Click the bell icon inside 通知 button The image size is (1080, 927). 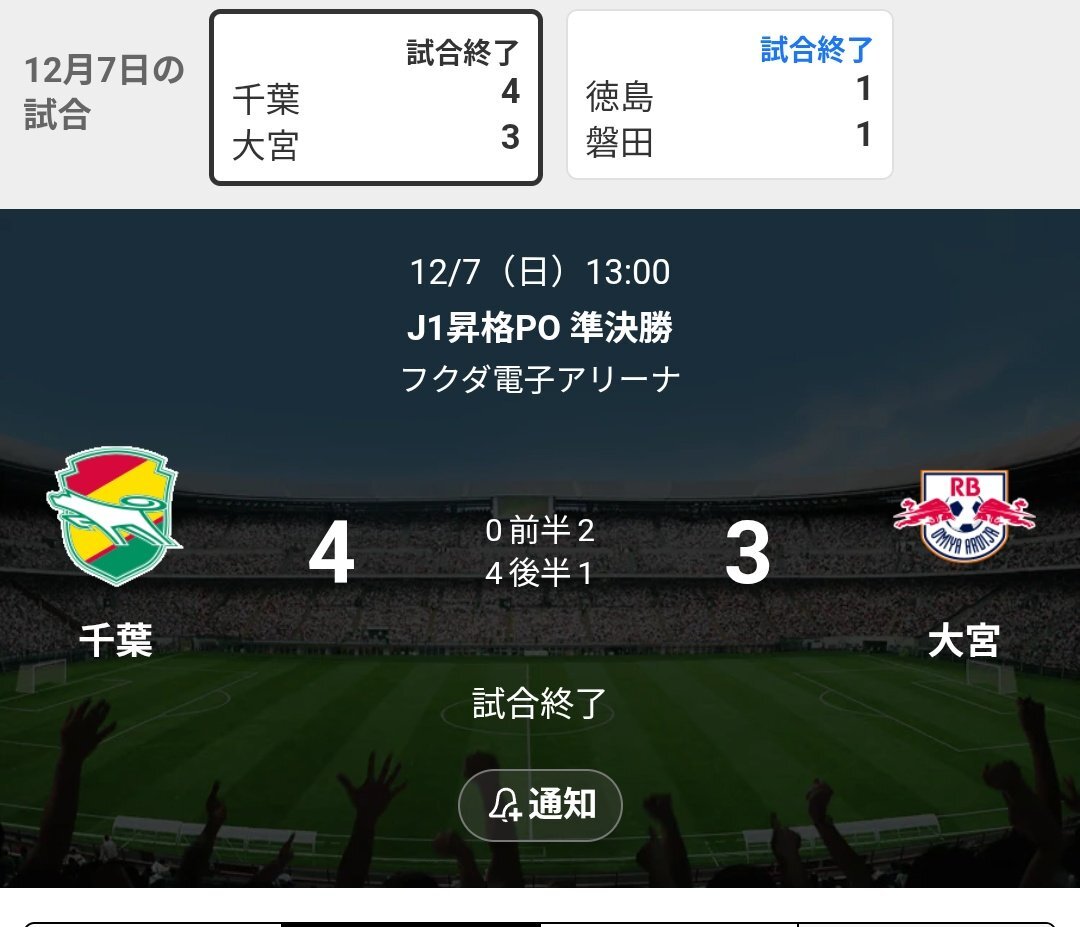point(504,804)
